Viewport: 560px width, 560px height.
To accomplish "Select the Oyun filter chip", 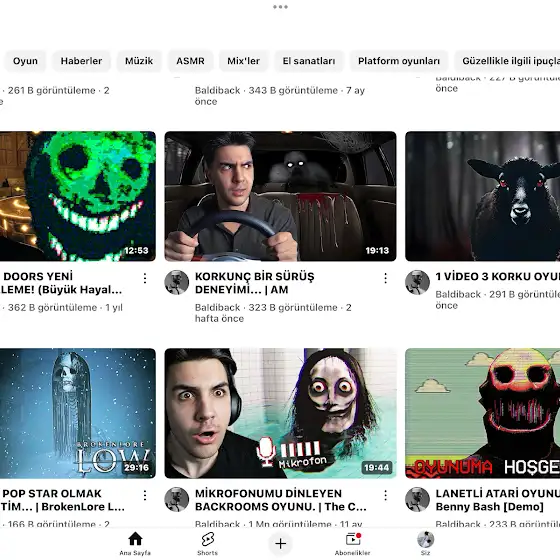I will pyautogui.click(x=25, y=61).
